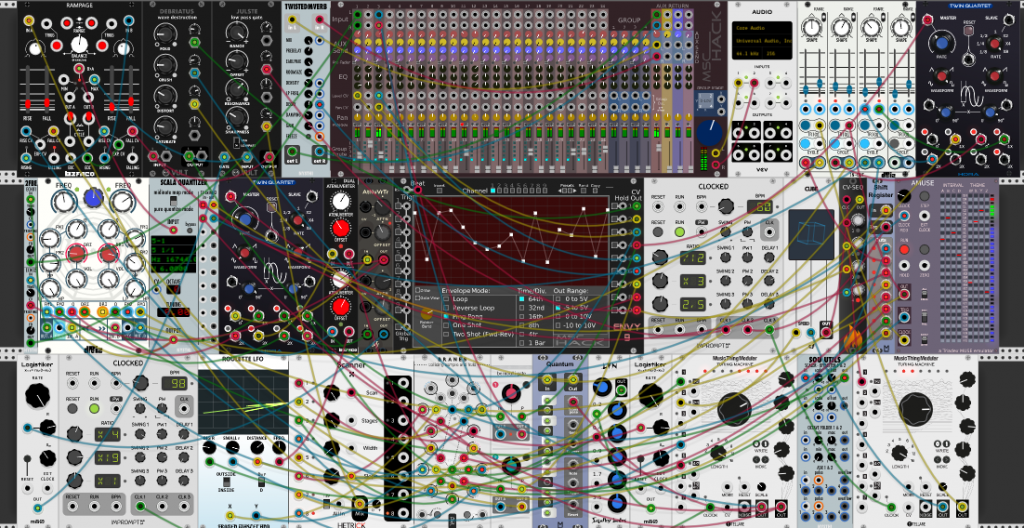Click the CLK 3 output jack on the Clocked beside Cube

(x=769, y=329)
